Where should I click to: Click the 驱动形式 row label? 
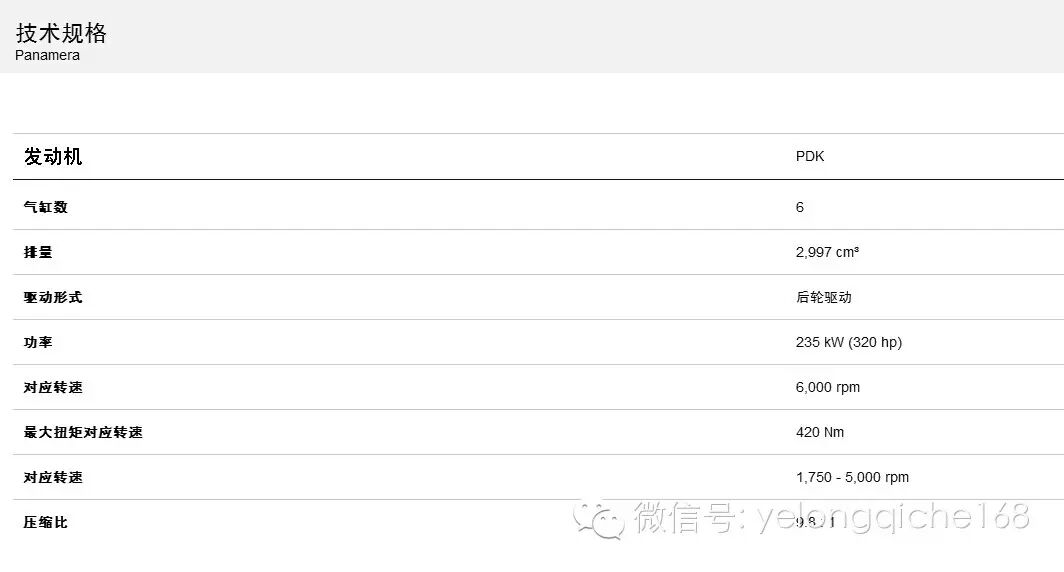(53, 297)
